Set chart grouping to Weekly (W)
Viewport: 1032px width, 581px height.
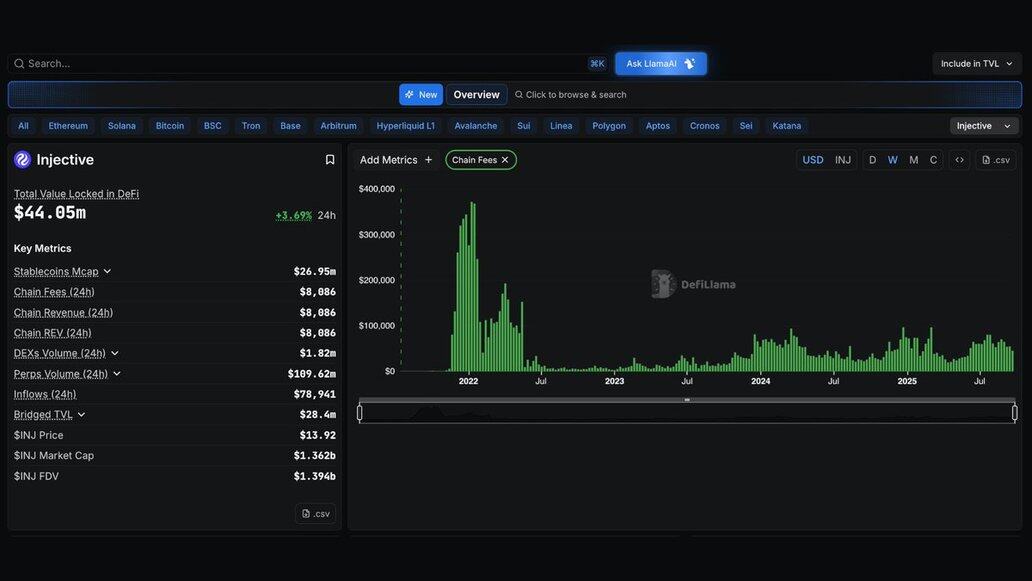(892, 160)
